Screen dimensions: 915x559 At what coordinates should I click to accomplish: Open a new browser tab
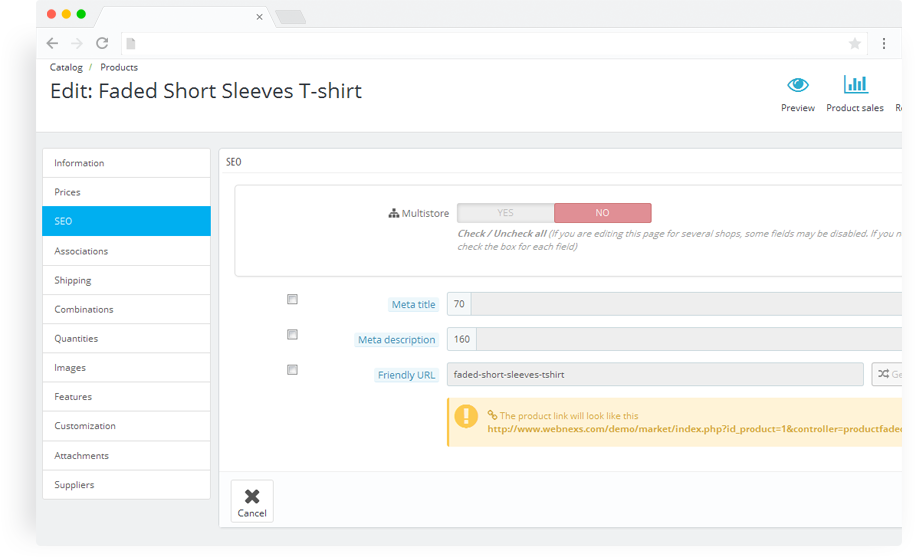click(x=291, y=17)
